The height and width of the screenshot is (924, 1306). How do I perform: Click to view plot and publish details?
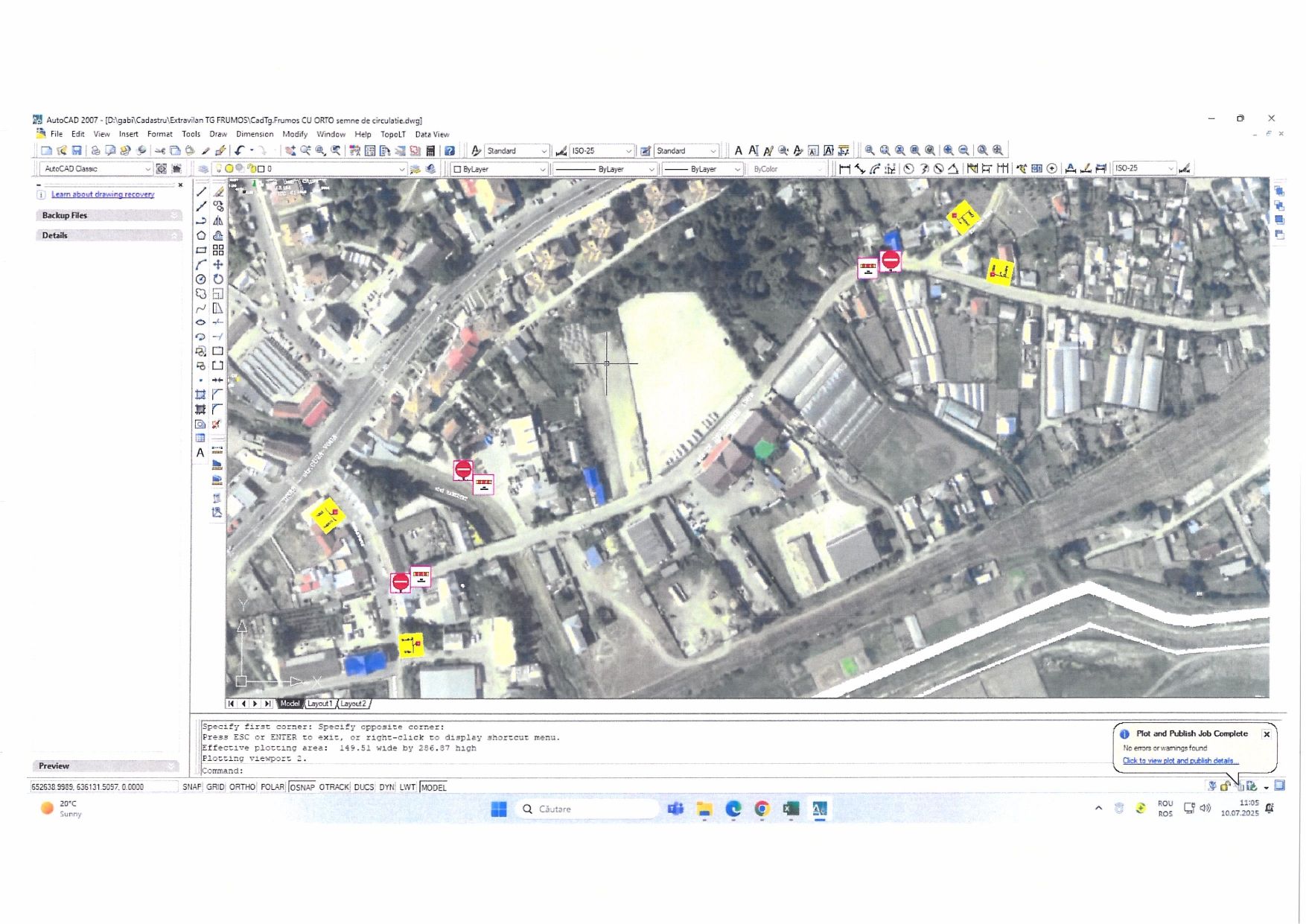[x=1180, y=761]
